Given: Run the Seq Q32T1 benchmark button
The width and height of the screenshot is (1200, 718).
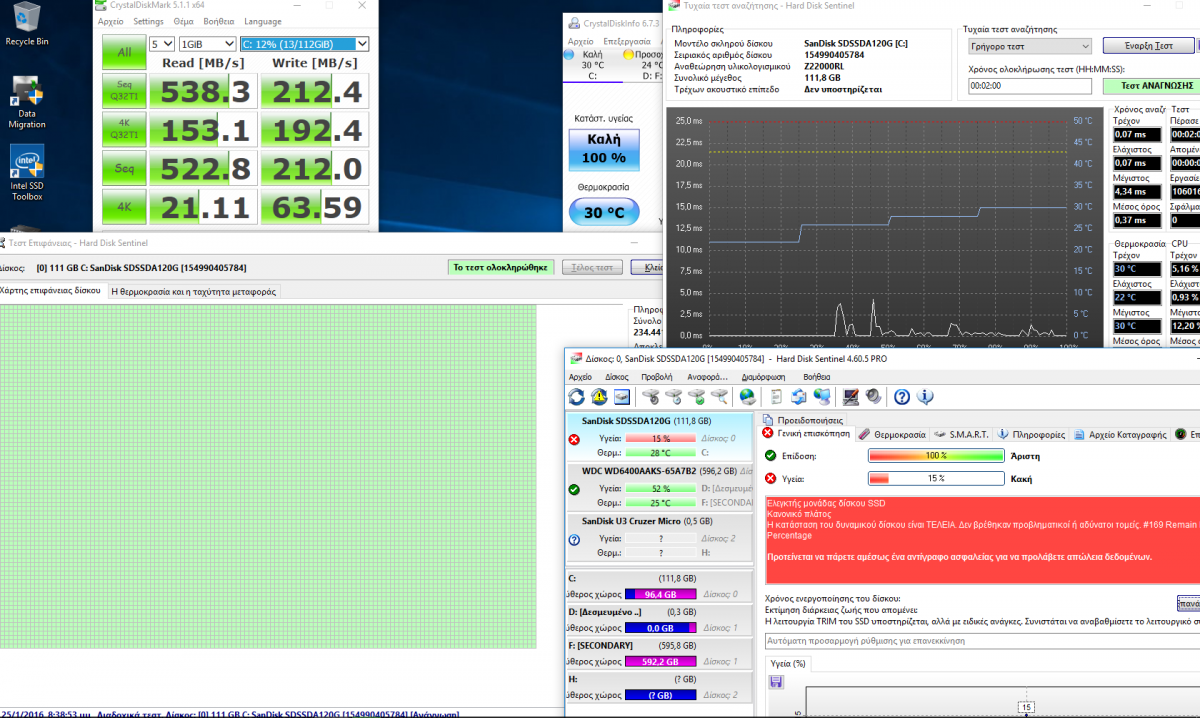Looking at the screenshot, I should tap(124, 90).
